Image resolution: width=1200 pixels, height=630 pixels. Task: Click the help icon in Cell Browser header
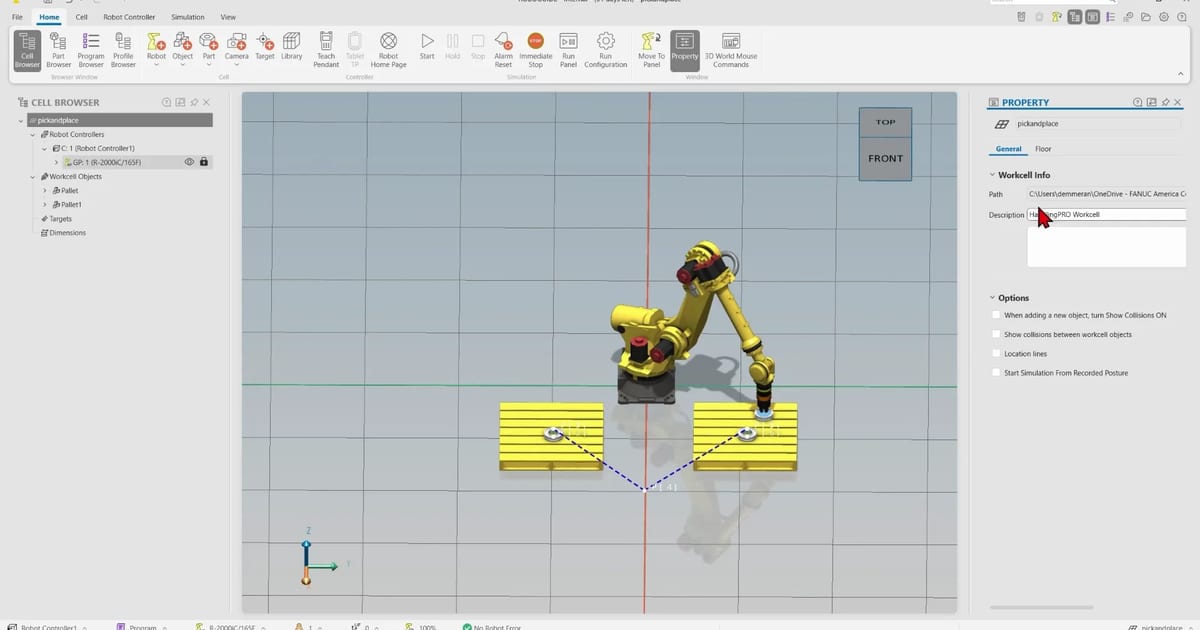pos(166,102)
